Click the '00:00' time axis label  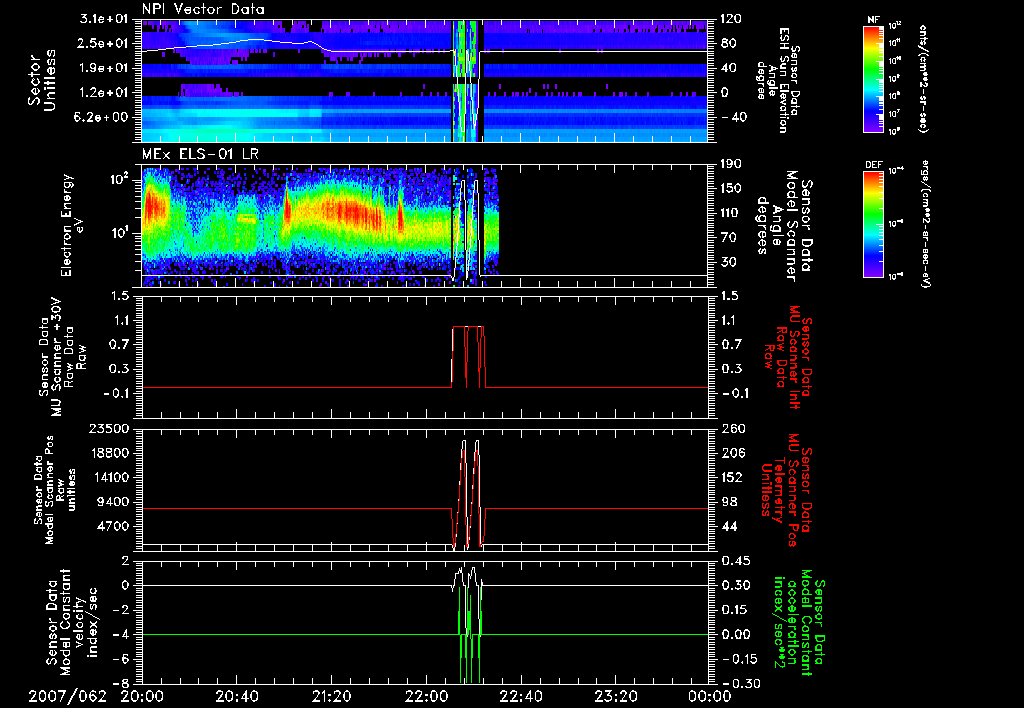click(710, 696)
